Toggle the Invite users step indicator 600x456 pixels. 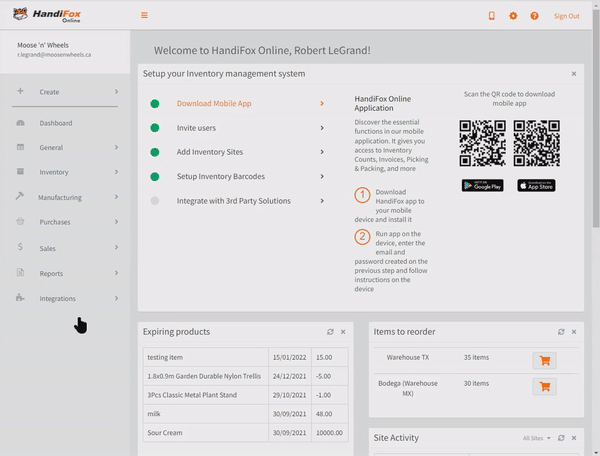click(x=154, y=128)
